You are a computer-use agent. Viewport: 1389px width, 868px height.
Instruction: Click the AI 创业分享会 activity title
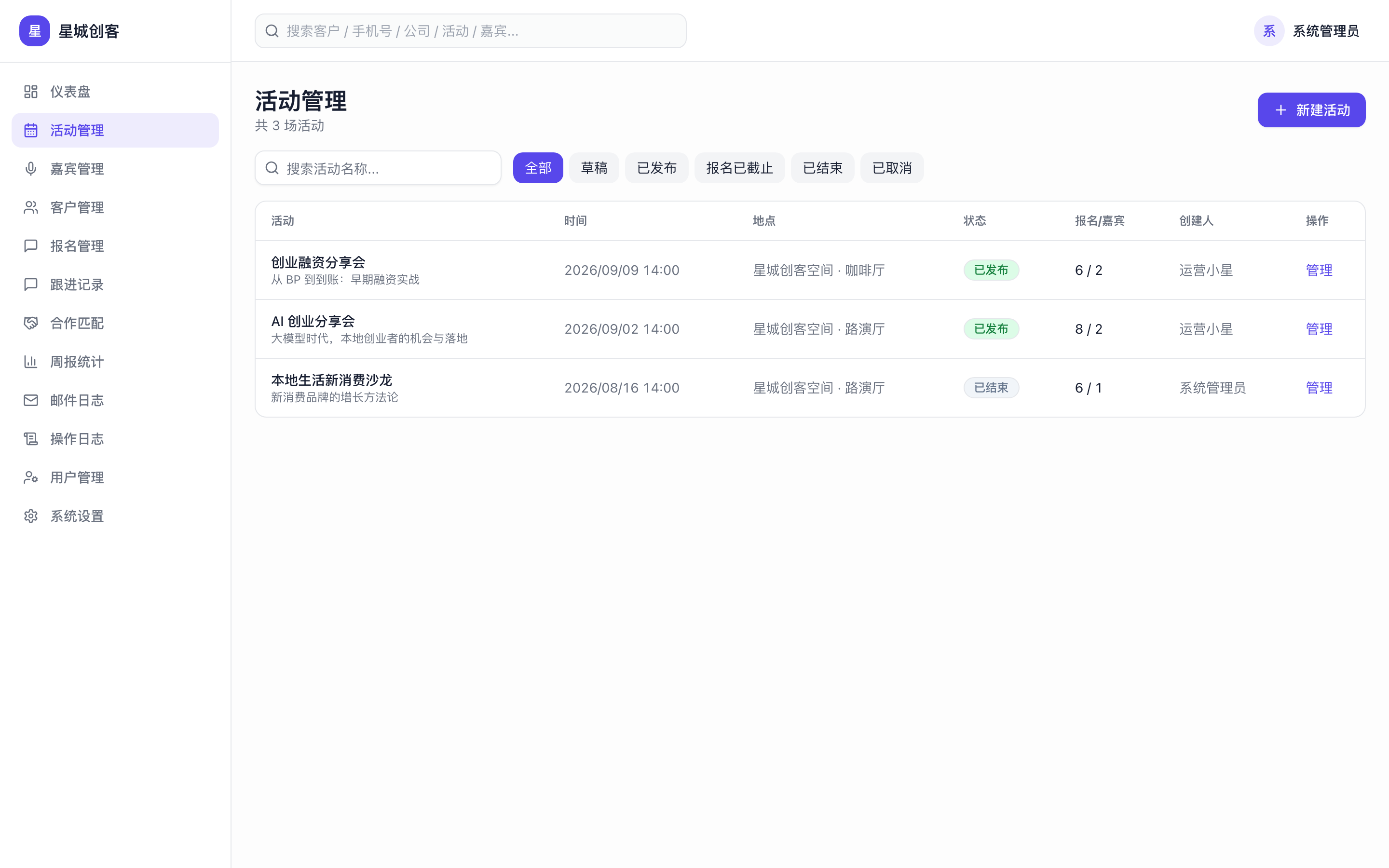[x=313, y=321]
